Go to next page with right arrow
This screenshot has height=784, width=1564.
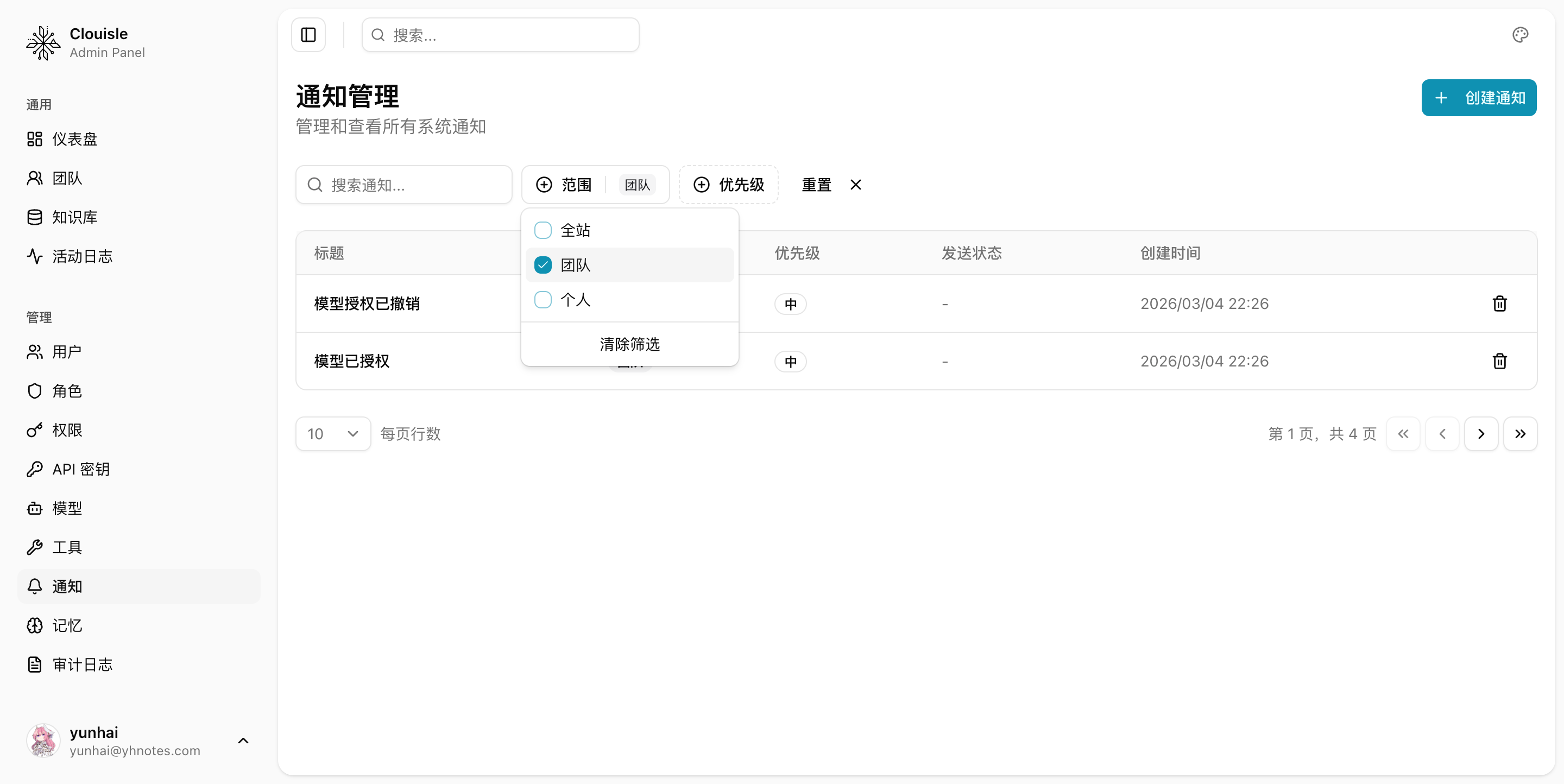click(x=1481, y=433)
